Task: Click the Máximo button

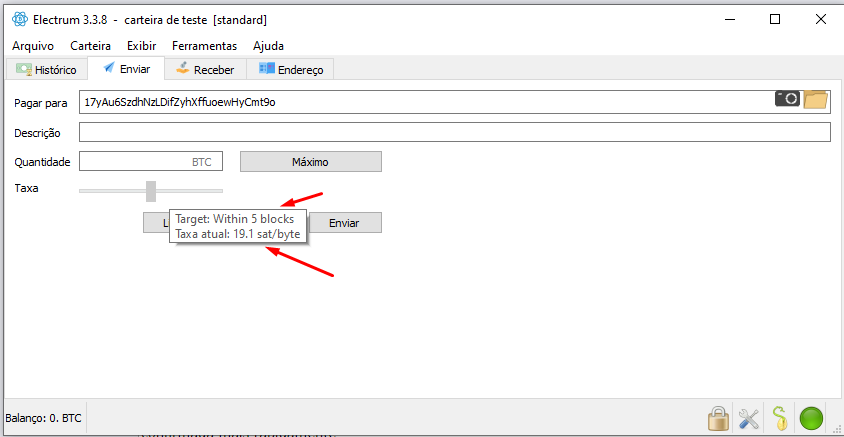Action: 311,161
